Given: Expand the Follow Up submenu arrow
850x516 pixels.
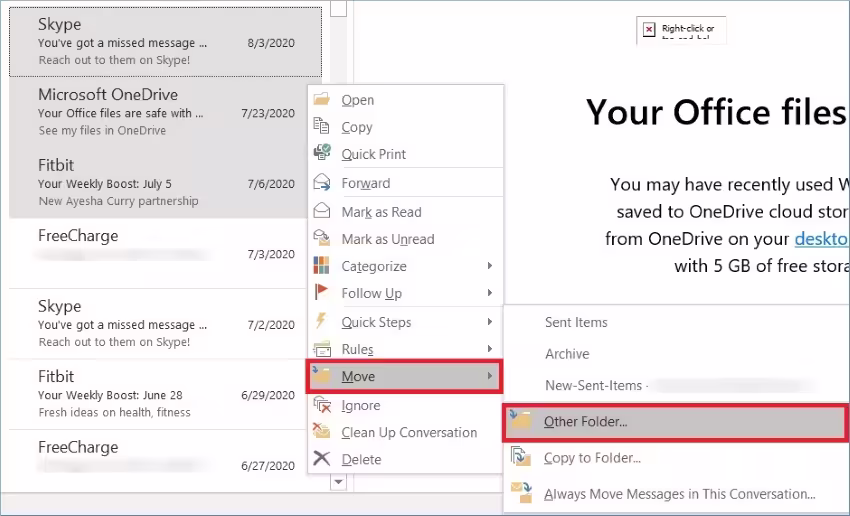Looking at the screenshot, I should [490, 293].
